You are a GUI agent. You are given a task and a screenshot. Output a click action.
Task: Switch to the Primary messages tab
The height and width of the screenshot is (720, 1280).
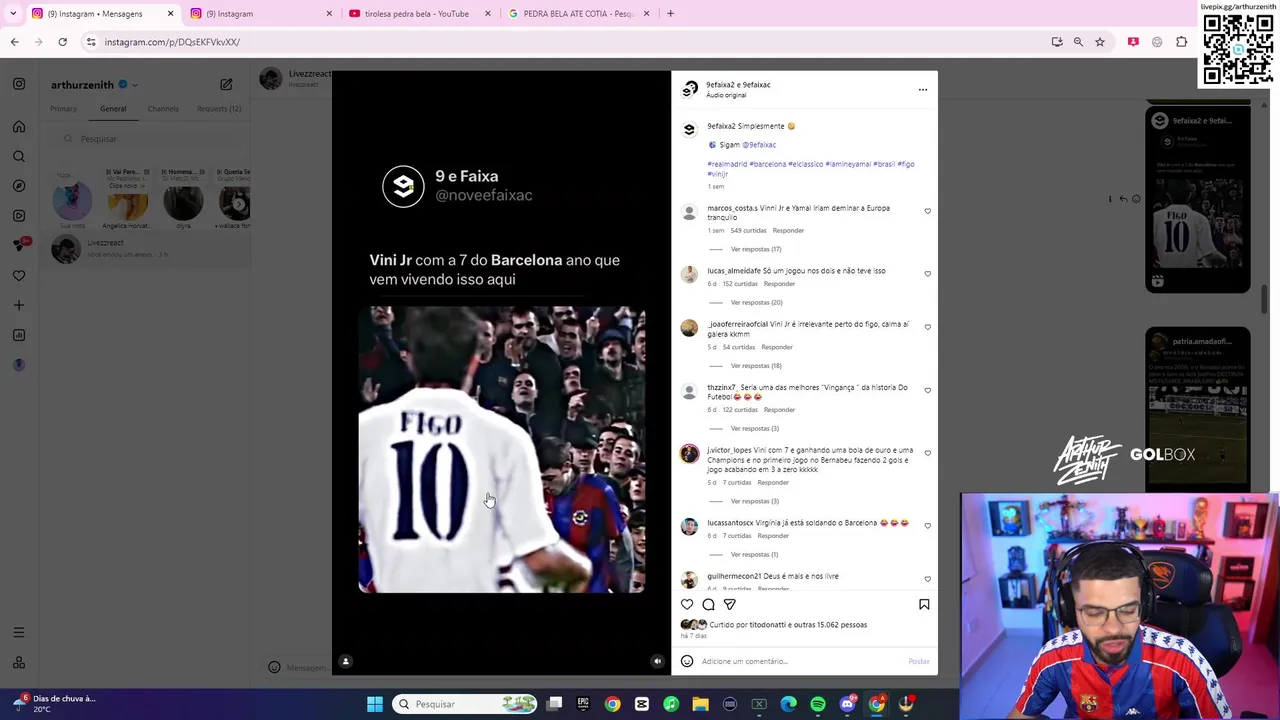pyautogui.click(x=63, y=109)
